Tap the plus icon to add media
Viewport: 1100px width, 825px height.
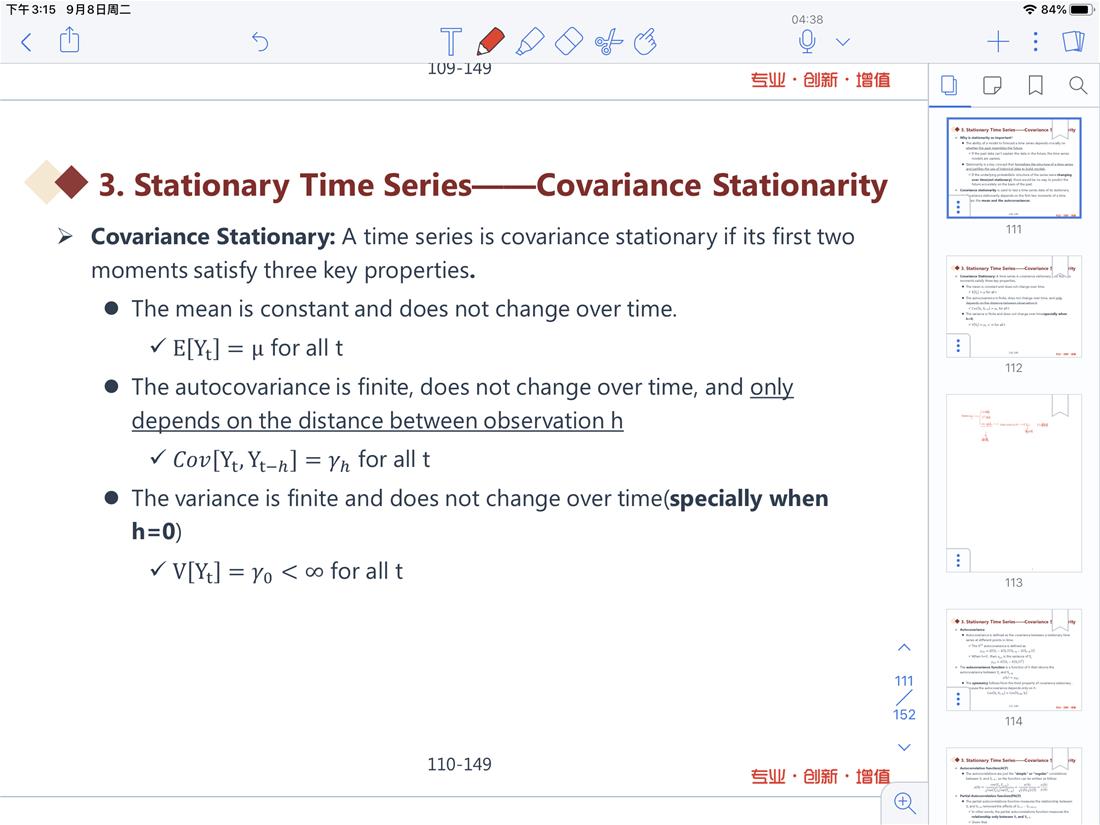(x=998, y=42)
